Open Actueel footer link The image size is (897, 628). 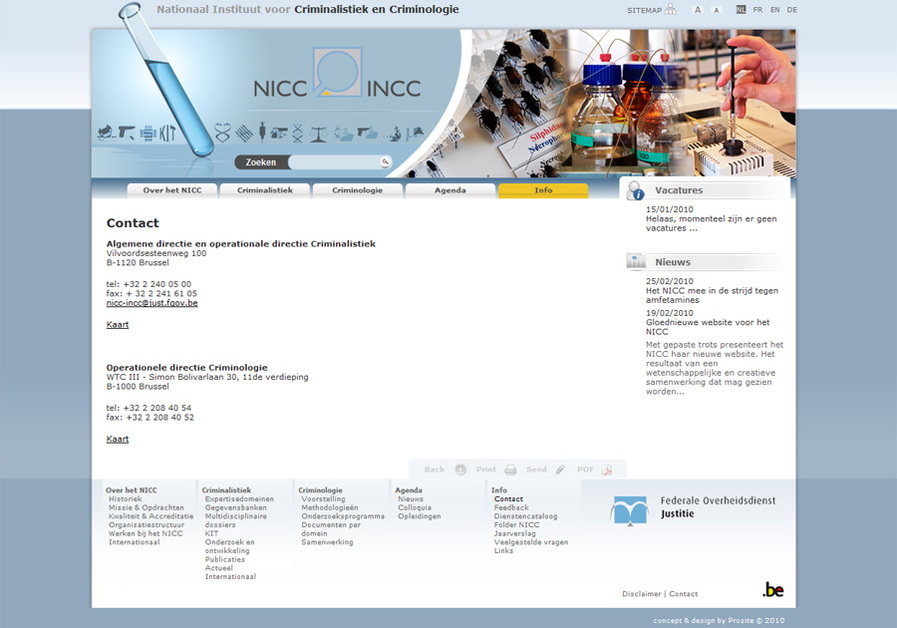(x=219, y=568)
